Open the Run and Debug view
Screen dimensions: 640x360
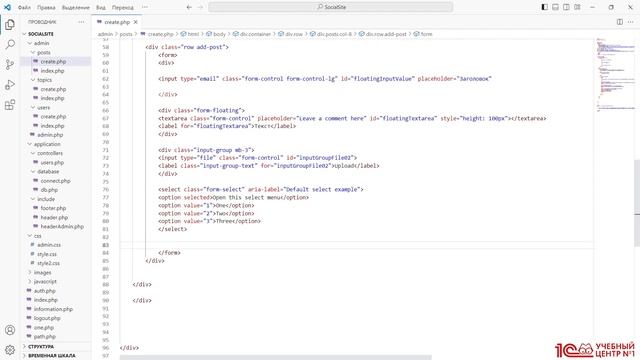click(10, 84)
